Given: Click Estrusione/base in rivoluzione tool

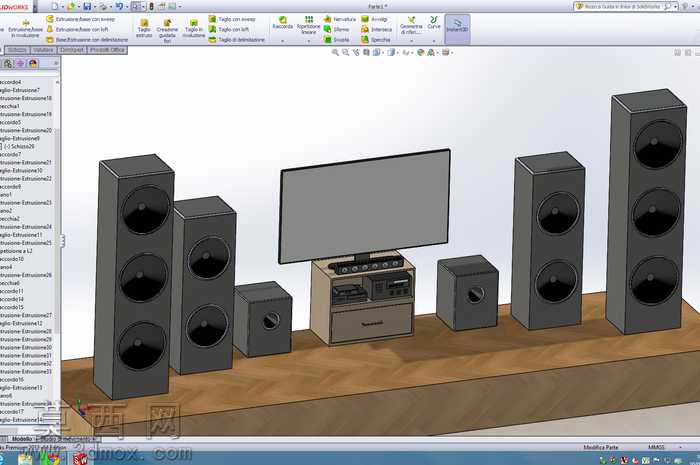Looking at the screenshot, I should (25, 29).
